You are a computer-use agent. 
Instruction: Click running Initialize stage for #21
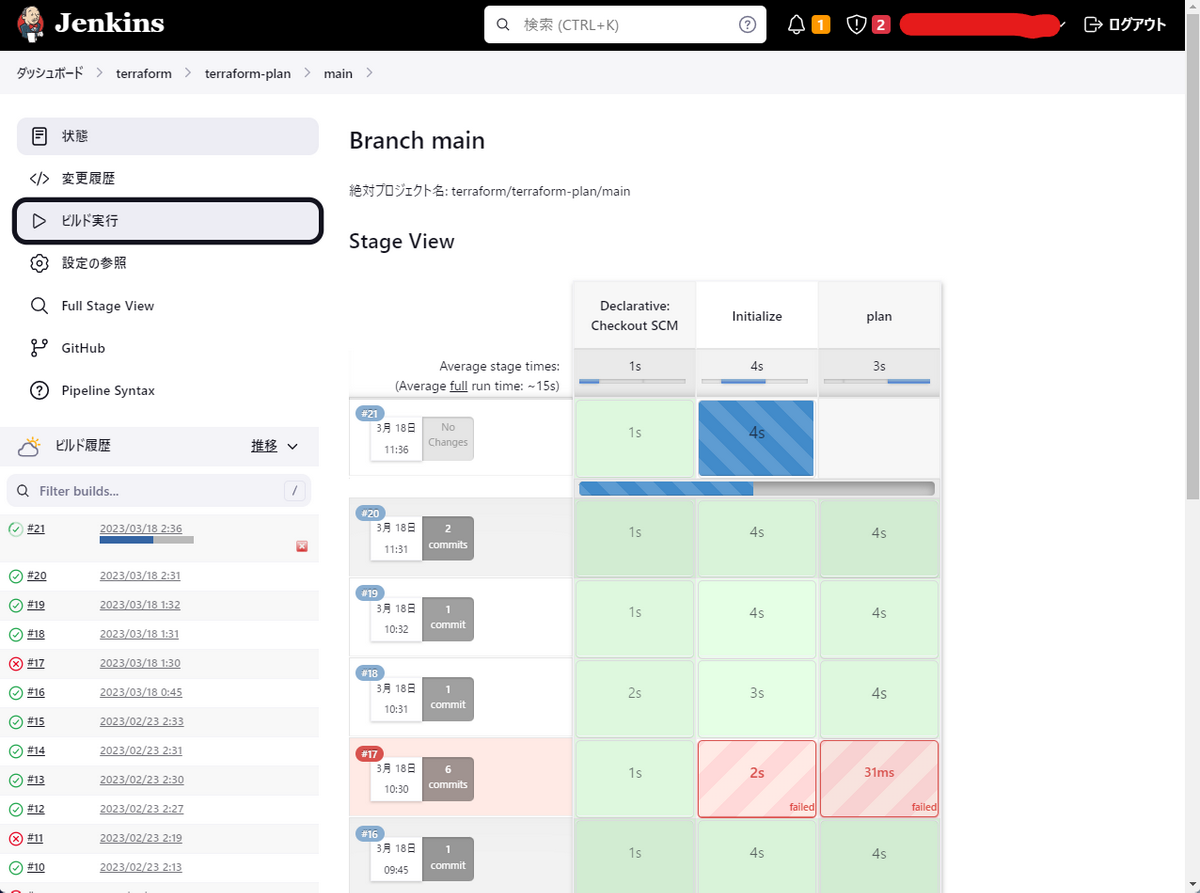pyautogui.click(x=756, y=438)
